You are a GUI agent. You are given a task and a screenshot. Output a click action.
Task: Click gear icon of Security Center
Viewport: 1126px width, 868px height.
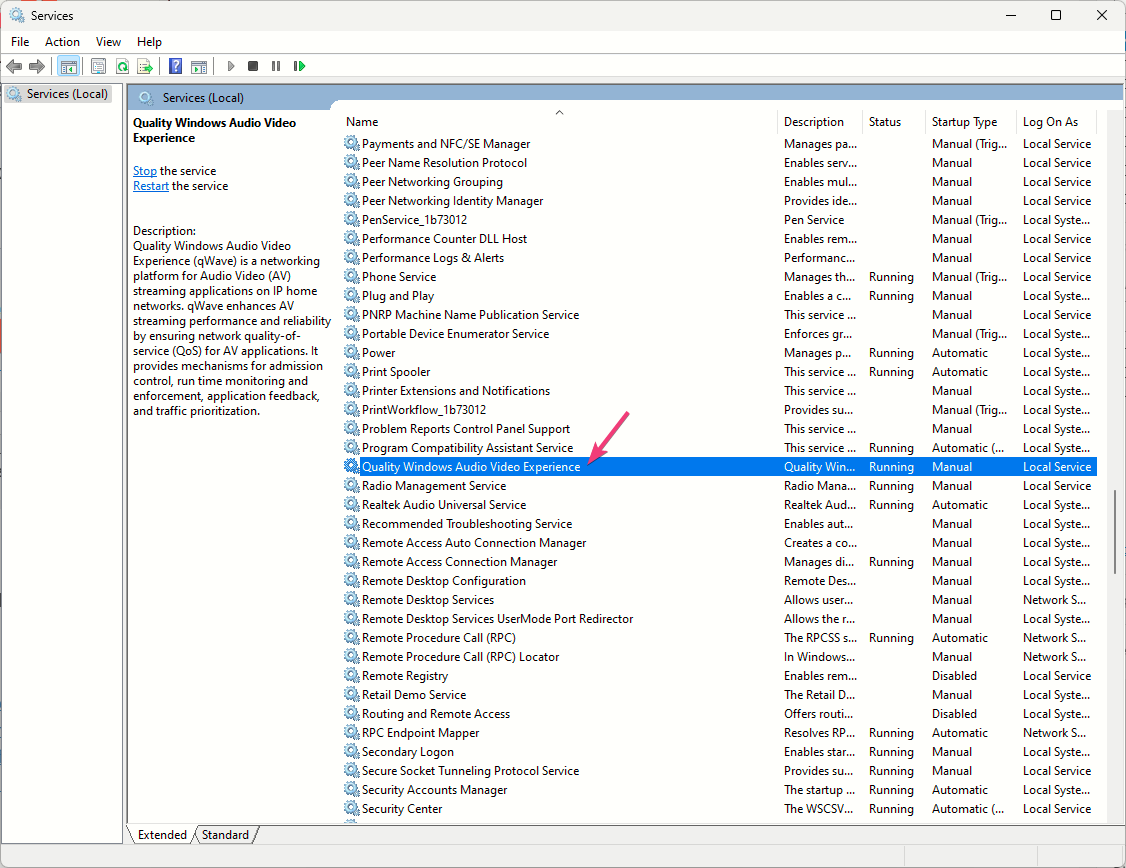coord(351,808)
